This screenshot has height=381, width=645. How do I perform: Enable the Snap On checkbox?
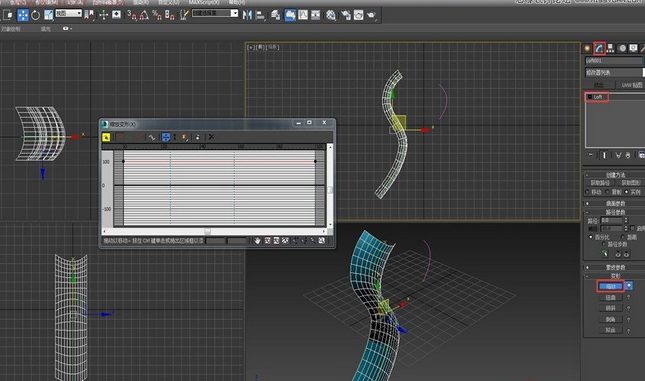click(633, 228)
